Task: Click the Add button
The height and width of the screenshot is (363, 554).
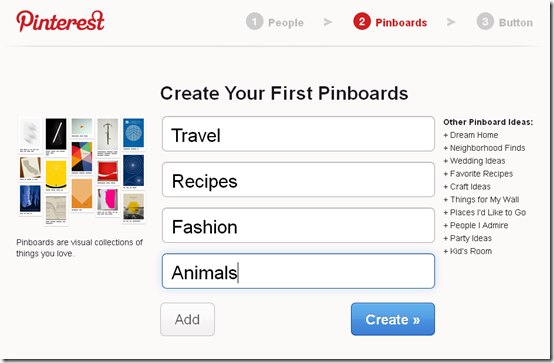Action: click(x=187, y=319)
